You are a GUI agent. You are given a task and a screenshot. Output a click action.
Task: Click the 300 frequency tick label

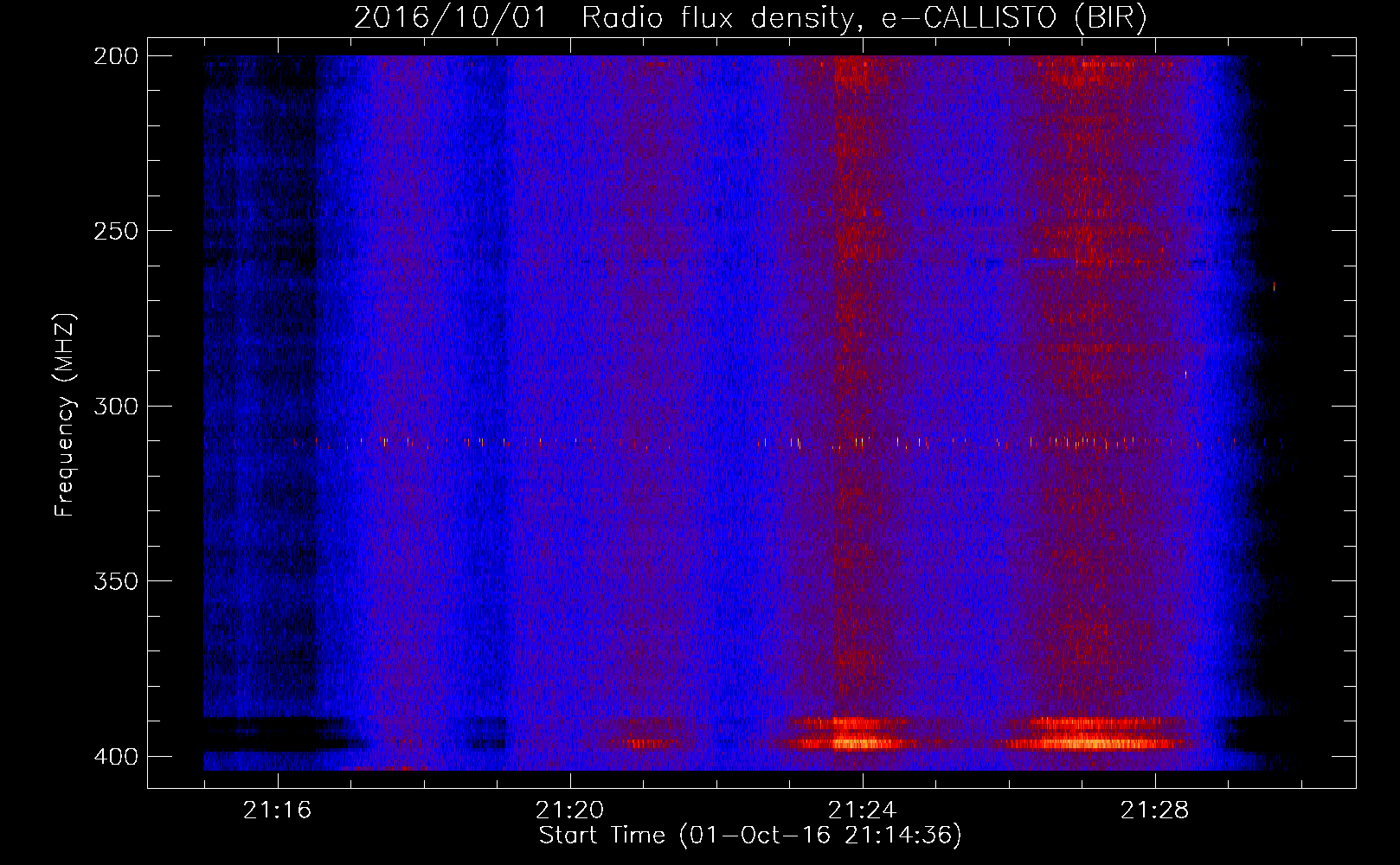coord(115,406)
